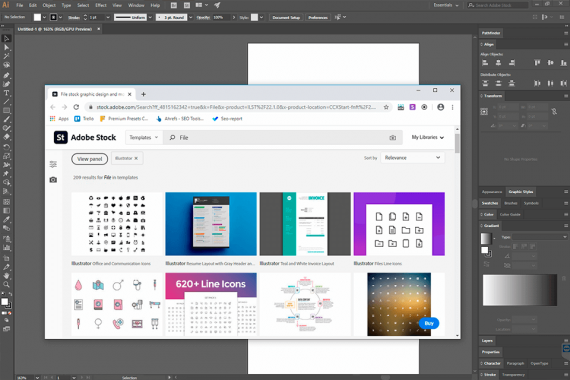This screenshot has height=380, width=570.
Task: Open the Fill color dropdown in control bar
Action: click(44, 17)
